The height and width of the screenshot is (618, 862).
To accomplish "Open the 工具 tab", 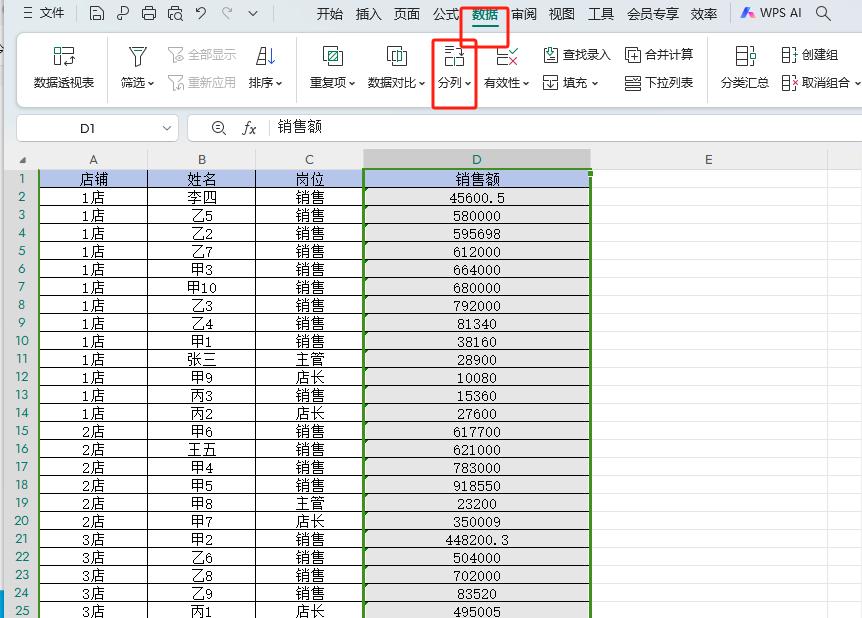I will pos(600,14).
